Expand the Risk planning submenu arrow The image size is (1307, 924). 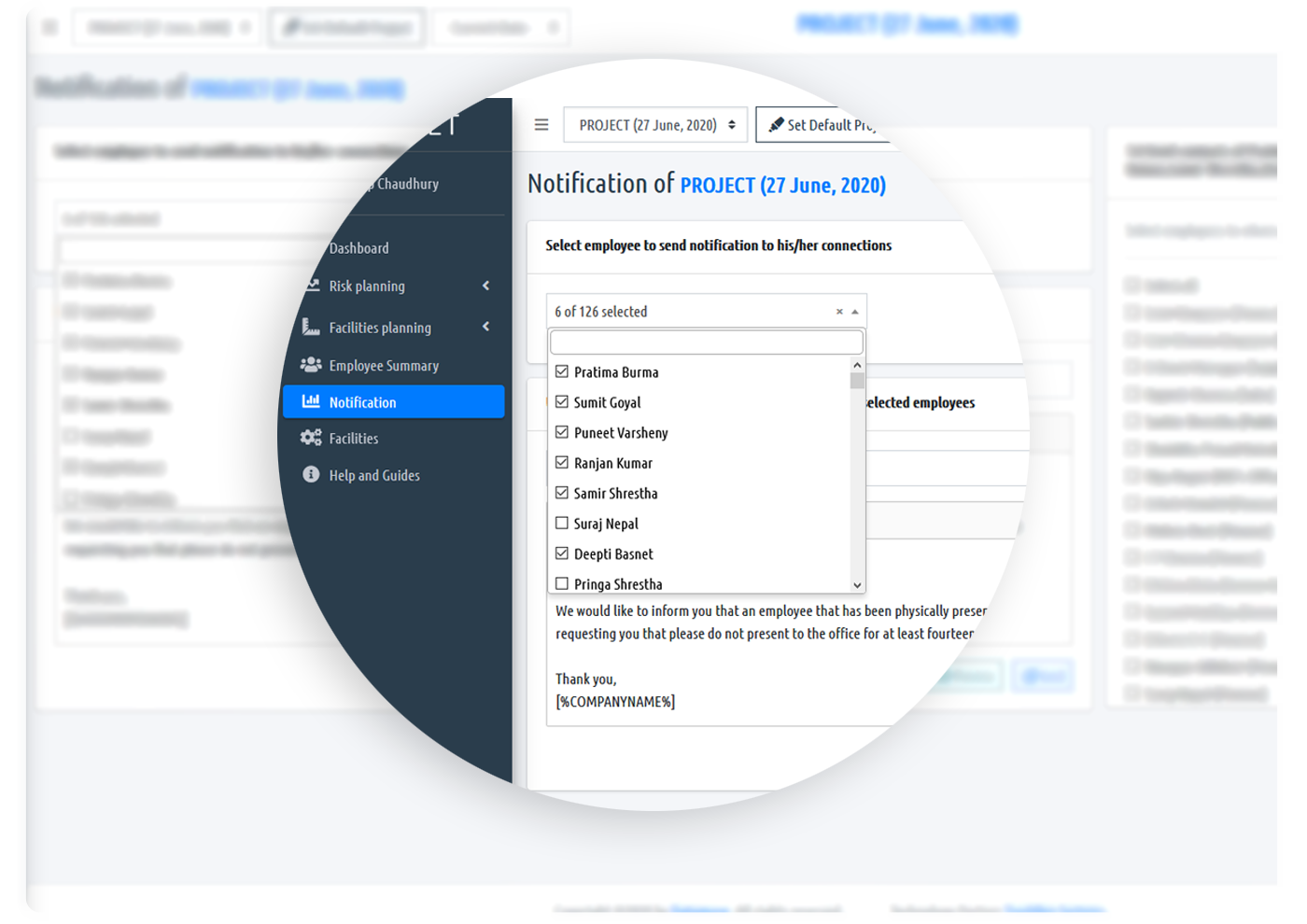[485, 286]
